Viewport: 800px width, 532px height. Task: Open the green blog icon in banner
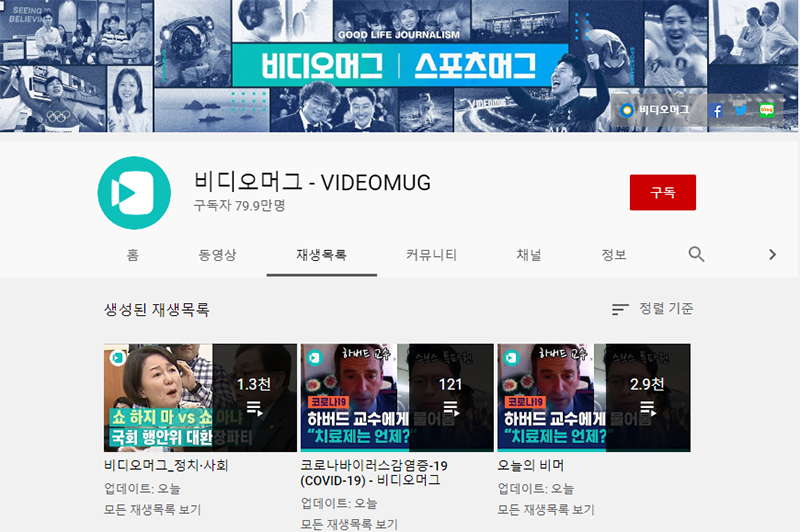click(766, 110)
